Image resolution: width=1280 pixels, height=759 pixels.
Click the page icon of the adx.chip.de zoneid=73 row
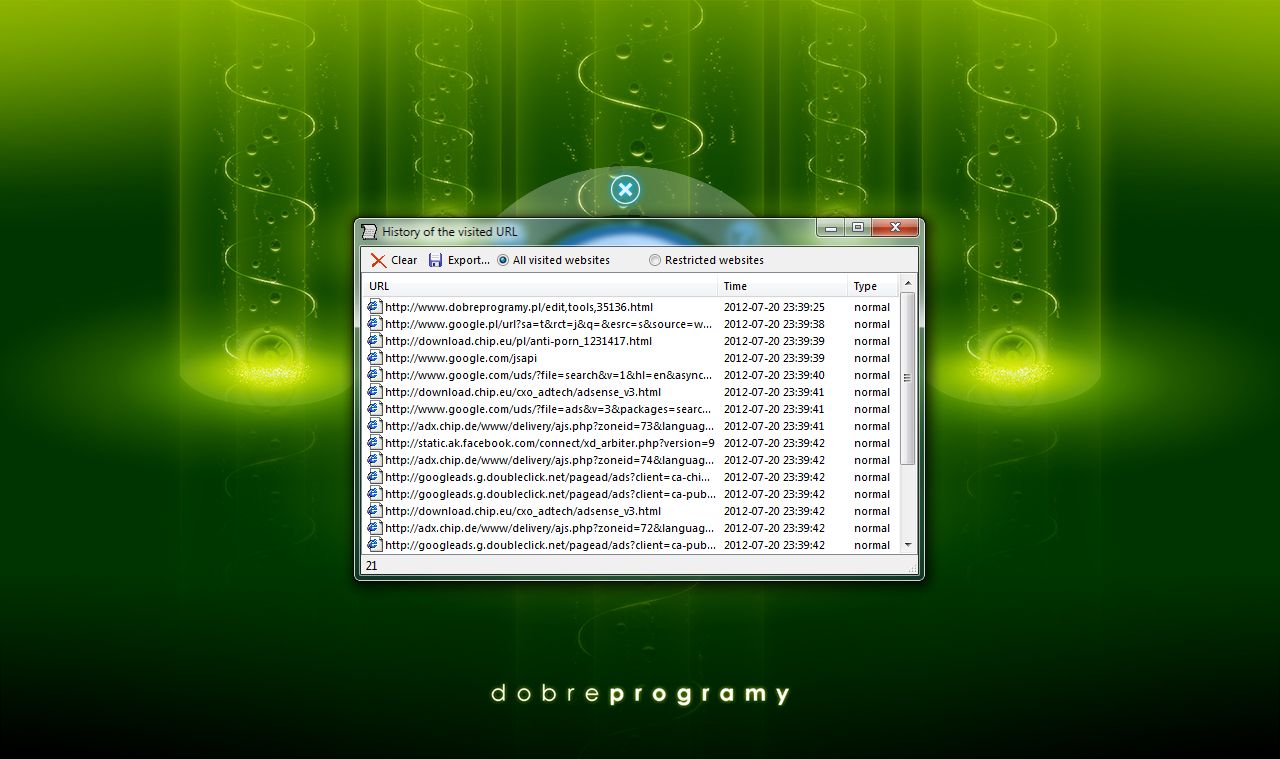pyautogui.click(x=375, y=426)
